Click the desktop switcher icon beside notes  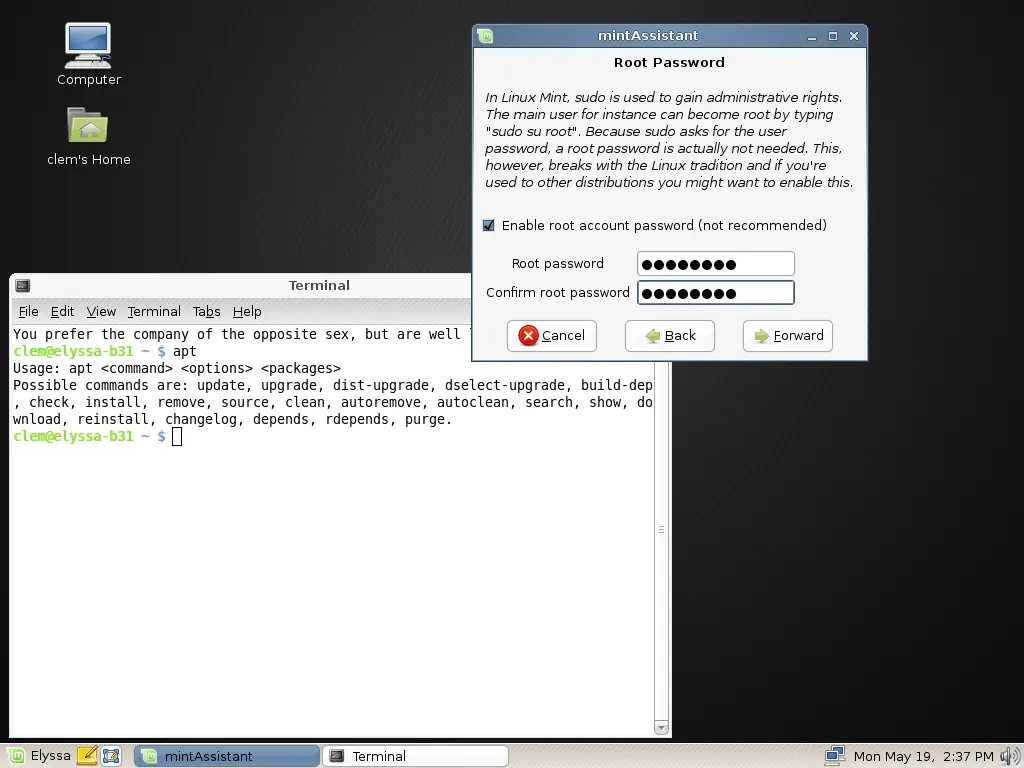(111, 756)
